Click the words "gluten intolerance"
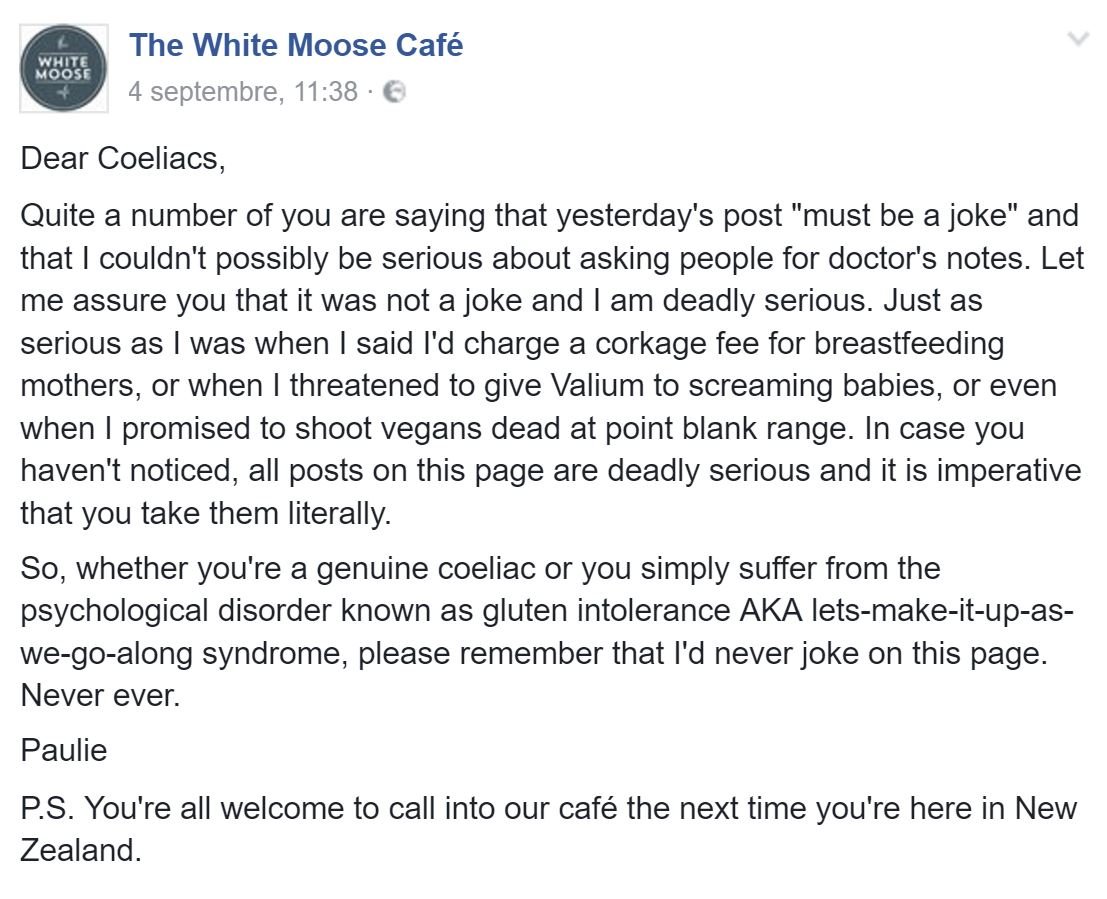Screen dimensions: 1107x899 point(606,611)
